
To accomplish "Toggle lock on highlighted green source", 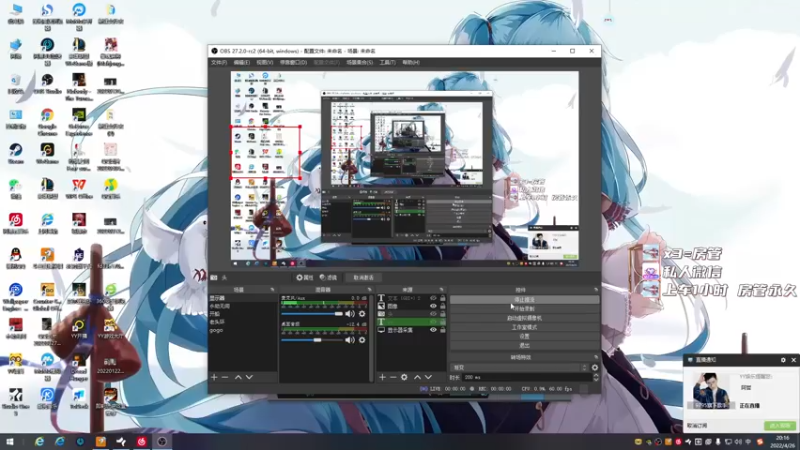I will coord(442,322).
